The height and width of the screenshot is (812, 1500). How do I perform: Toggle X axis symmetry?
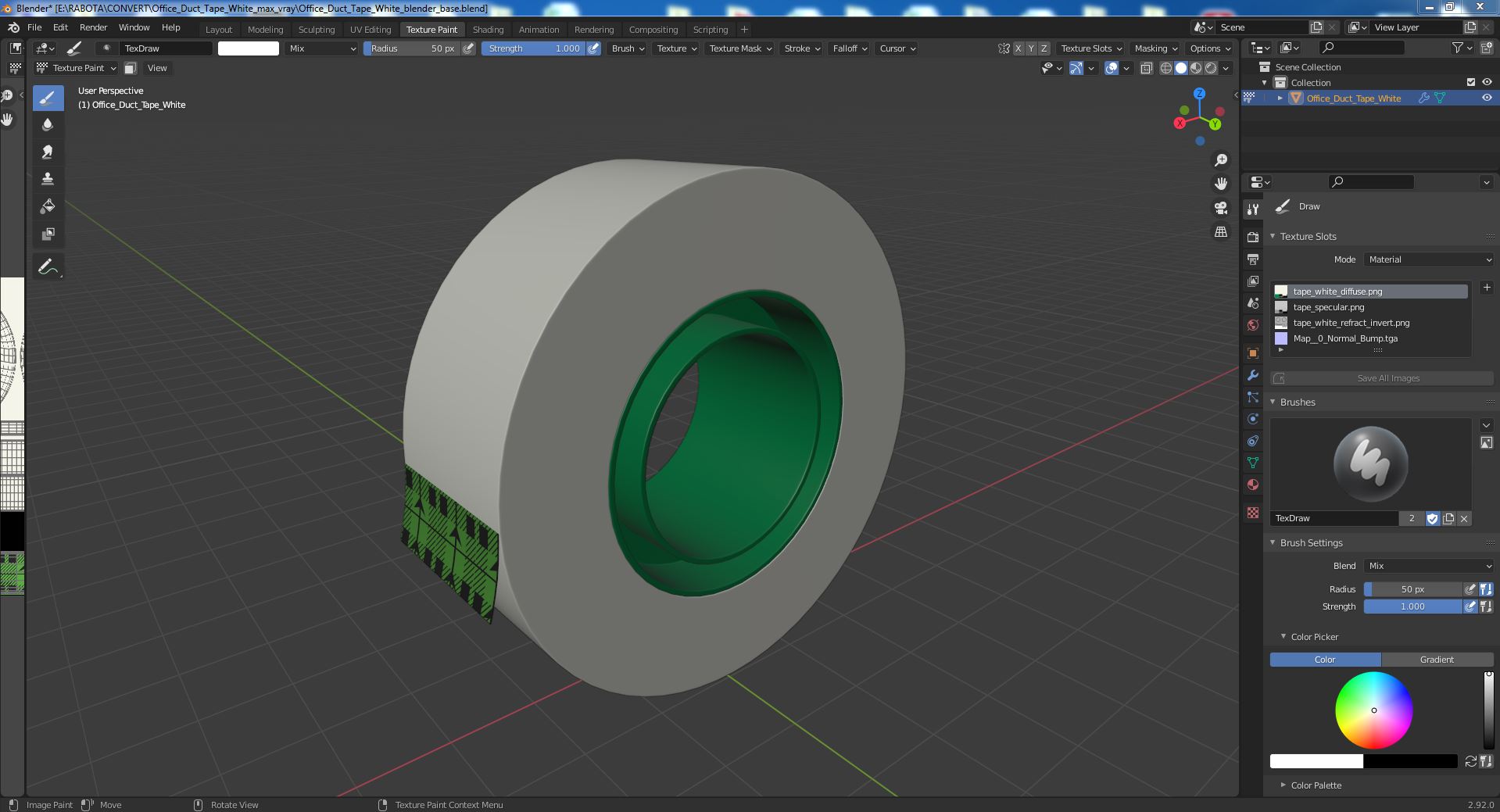point(1018,48)
